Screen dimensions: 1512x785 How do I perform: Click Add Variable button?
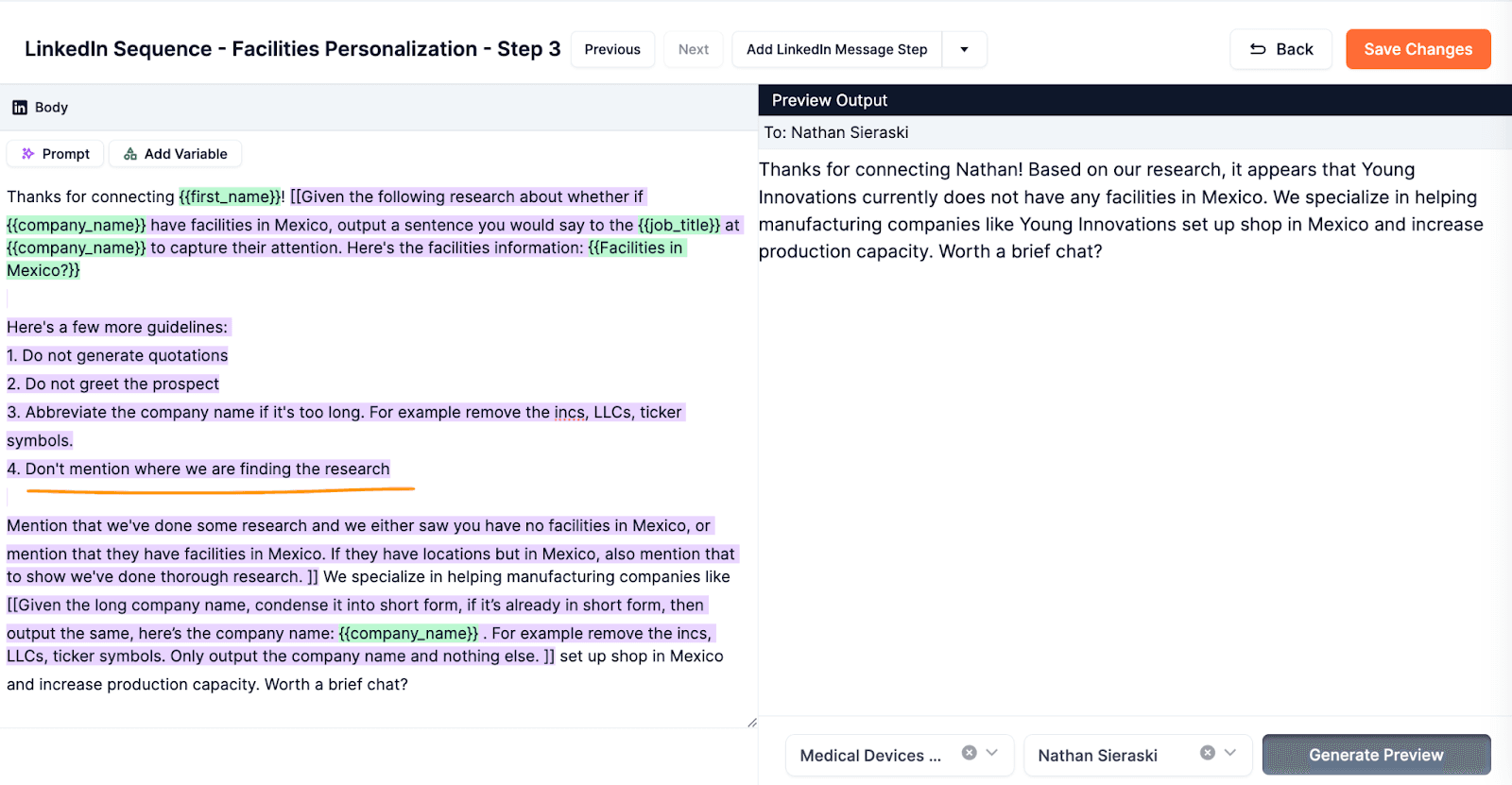(x=176, y=154)
